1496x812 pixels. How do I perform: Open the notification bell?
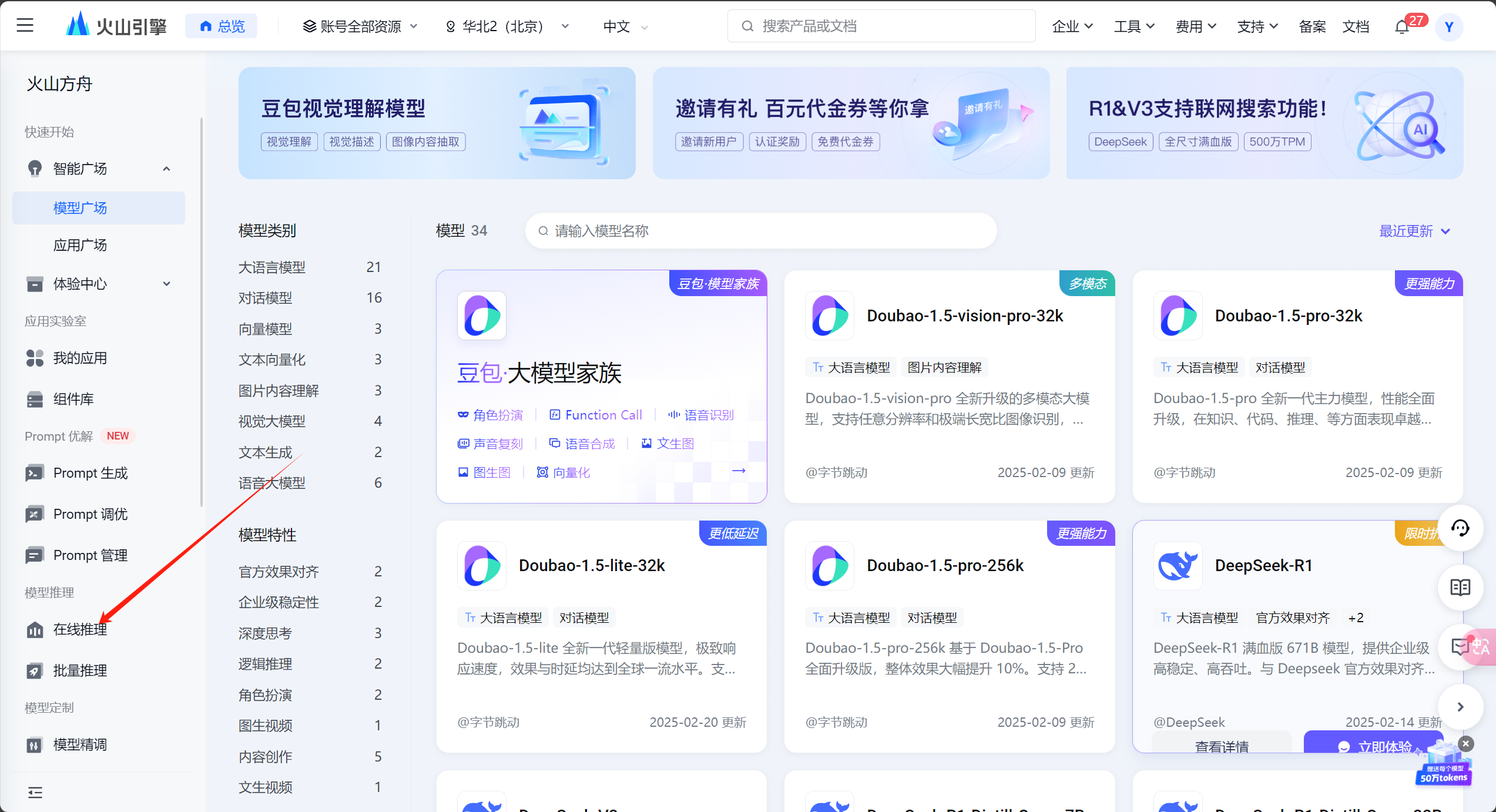point(1402,27)
